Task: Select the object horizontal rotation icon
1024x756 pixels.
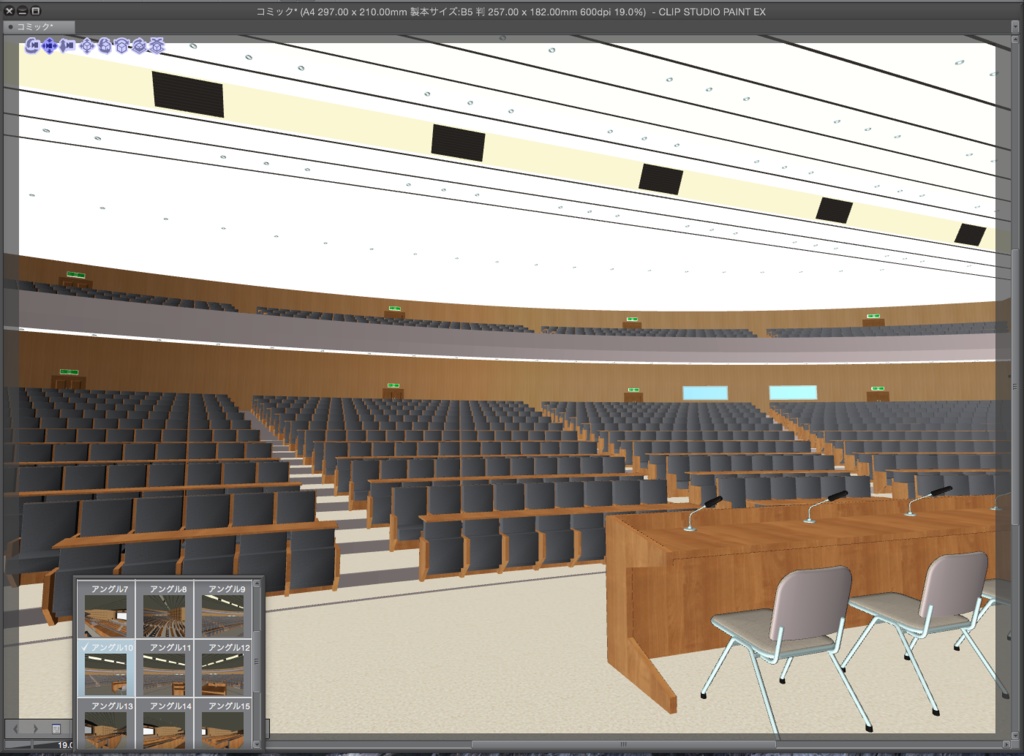Action: pos(122,46)
